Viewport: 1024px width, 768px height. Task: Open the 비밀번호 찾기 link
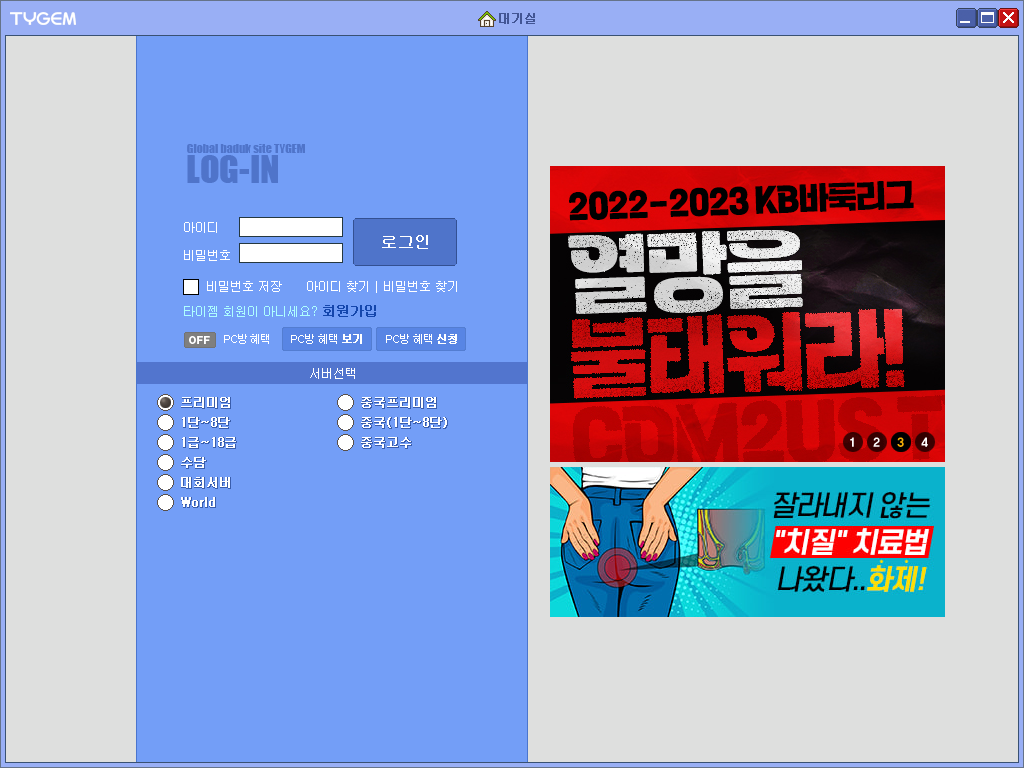[x=421, y=287]
